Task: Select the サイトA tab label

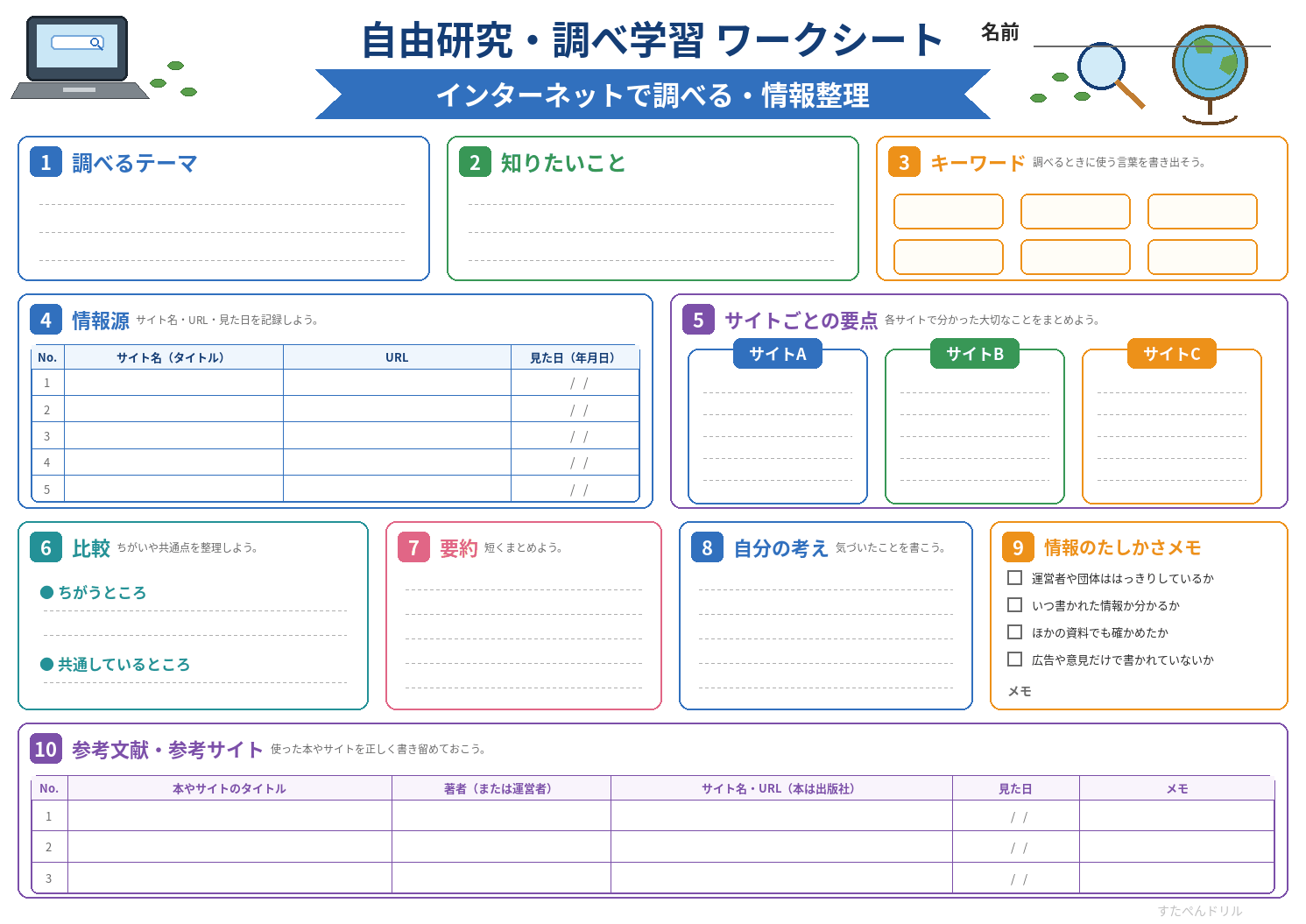Action: tap(778, 354)
